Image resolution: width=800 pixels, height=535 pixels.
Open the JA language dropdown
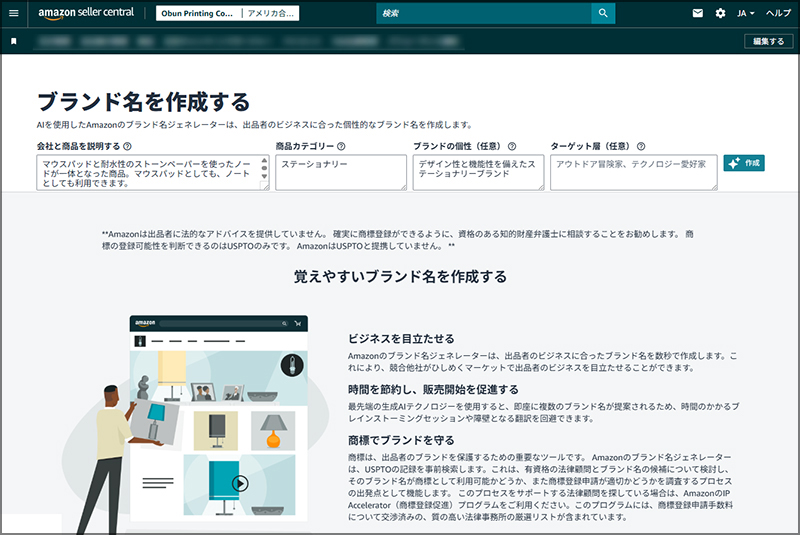point(745,13)
